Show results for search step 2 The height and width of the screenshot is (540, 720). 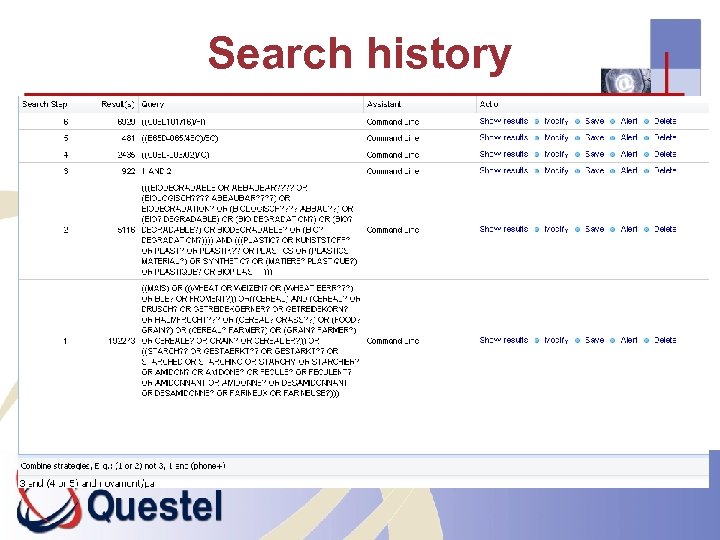pos(504,229)
